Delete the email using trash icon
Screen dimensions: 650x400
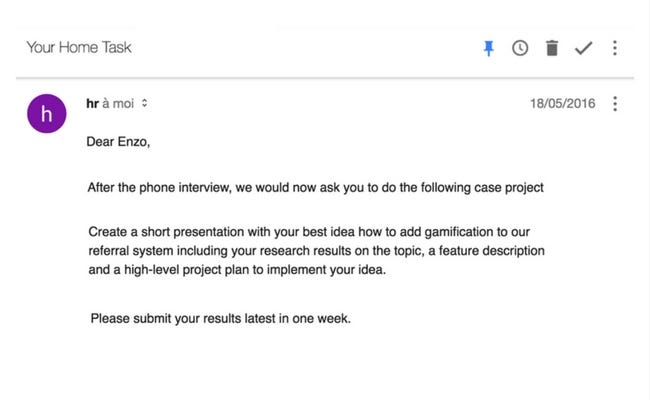point(552,48)
